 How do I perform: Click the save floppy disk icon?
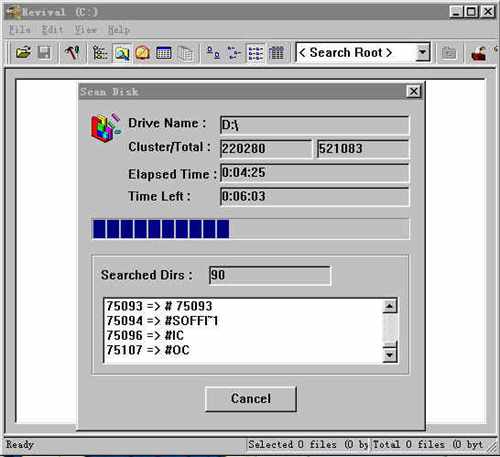point(44,53)
